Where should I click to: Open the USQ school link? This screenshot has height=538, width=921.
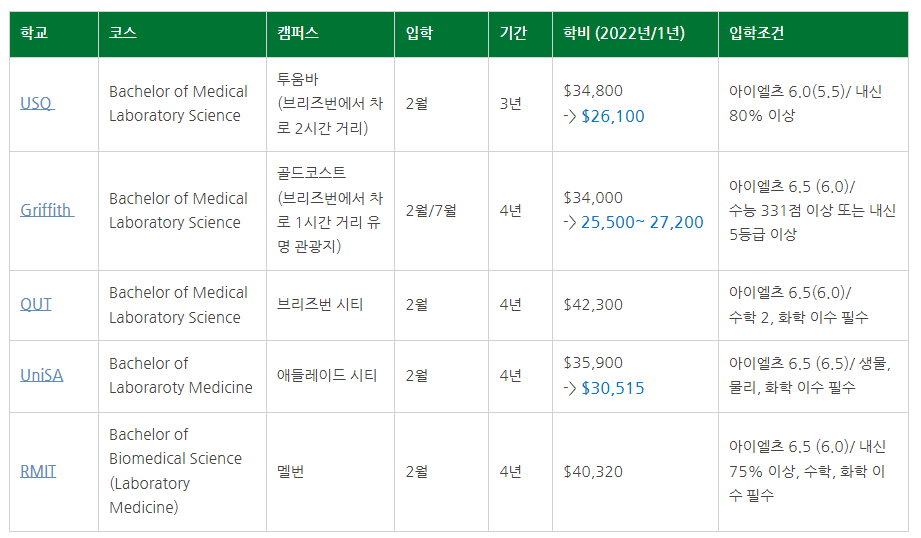coord(37,103)
